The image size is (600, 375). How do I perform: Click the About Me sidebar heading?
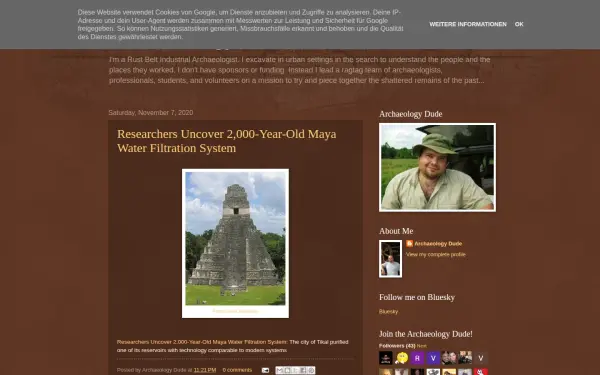(x=396, y=231)
